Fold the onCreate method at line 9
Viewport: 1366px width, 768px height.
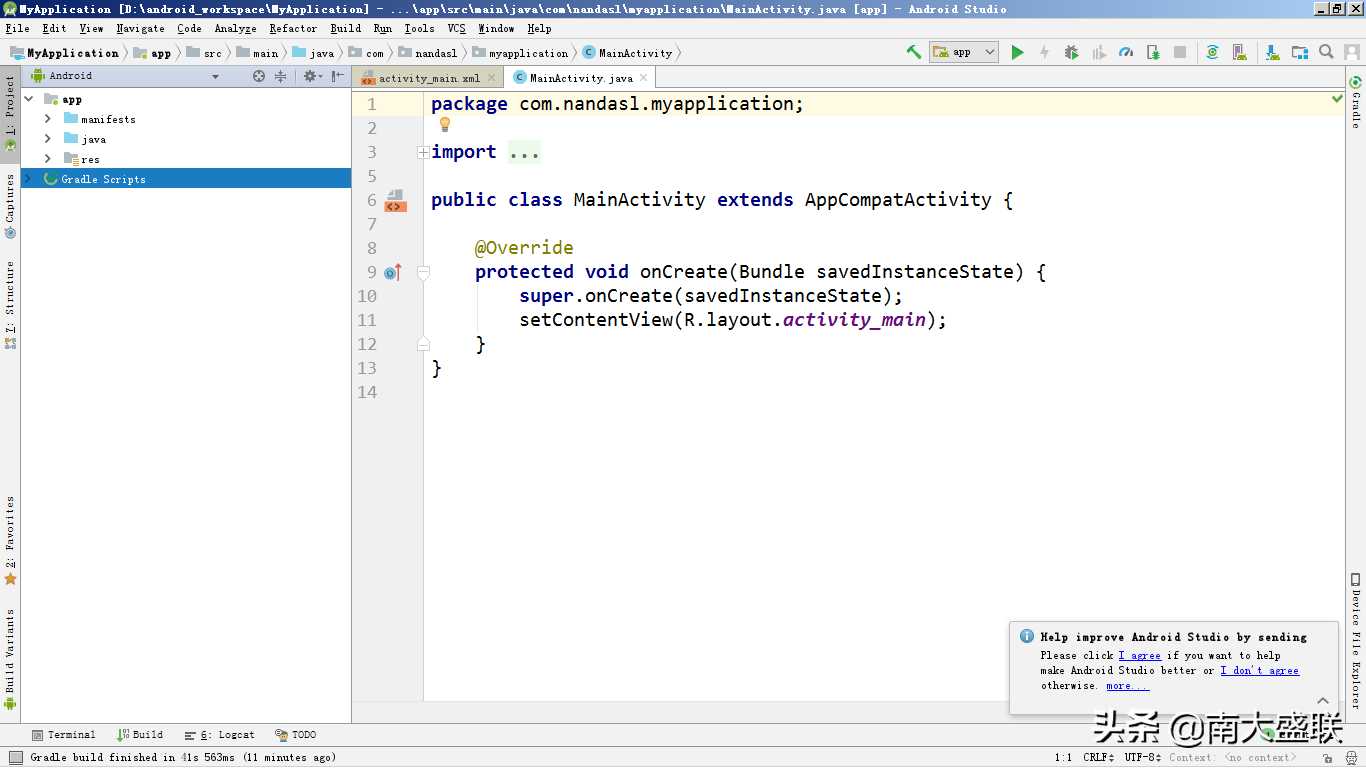pyautogui.click(x=423, y=272)
